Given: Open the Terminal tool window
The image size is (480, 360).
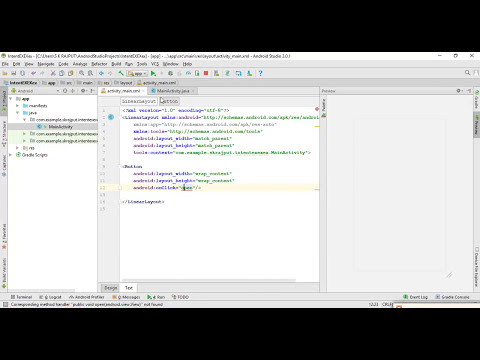Looking at the screenshot, I should 21,297.
